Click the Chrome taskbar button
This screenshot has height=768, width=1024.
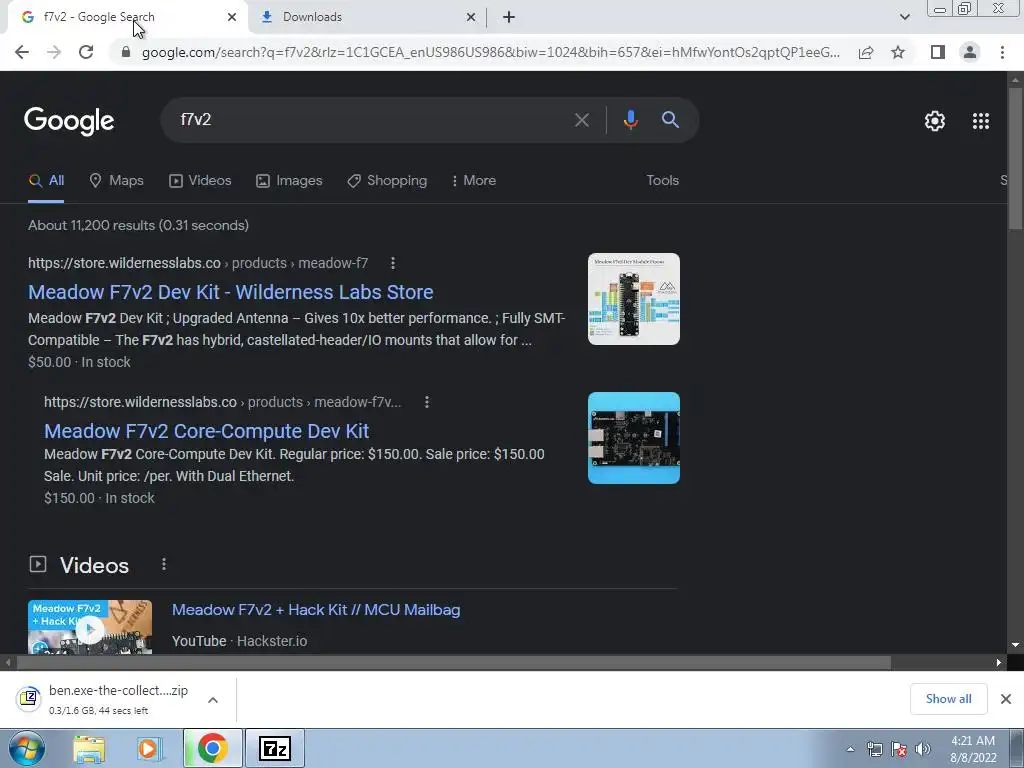tap(212, 748)
